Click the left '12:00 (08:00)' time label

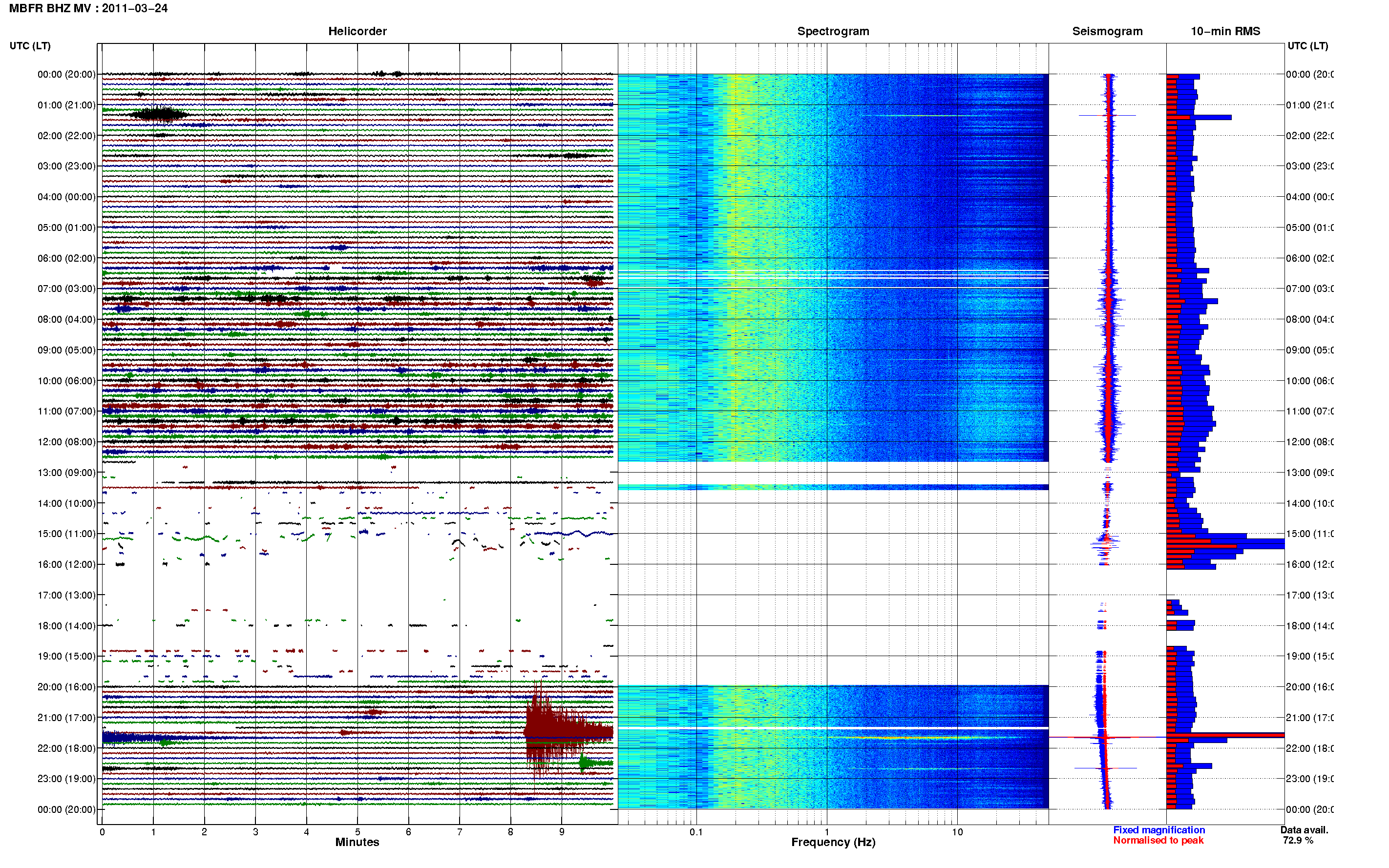[66, 442]
